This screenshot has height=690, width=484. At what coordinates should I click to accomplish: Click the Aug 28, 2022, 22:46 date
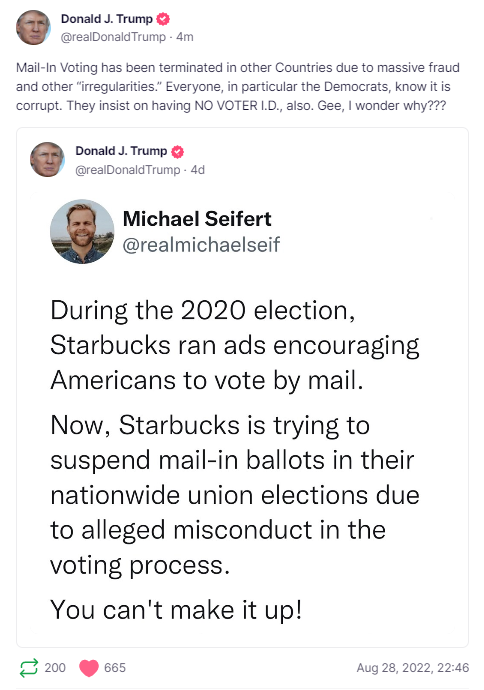(413, 668)
